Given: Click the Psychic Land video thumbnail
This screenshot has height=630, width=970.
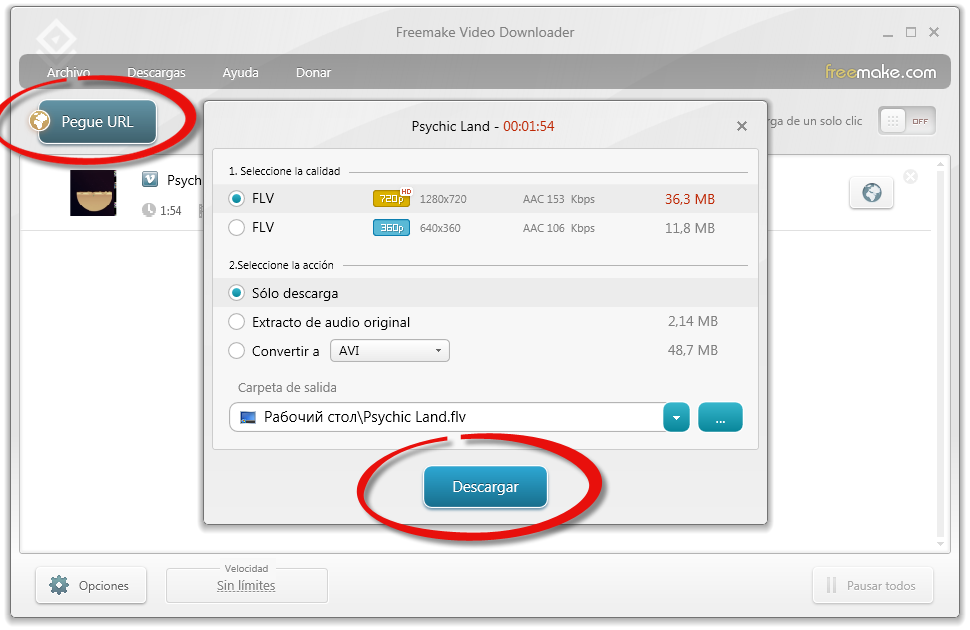Looking at the screenshot, I should point(93,193).
